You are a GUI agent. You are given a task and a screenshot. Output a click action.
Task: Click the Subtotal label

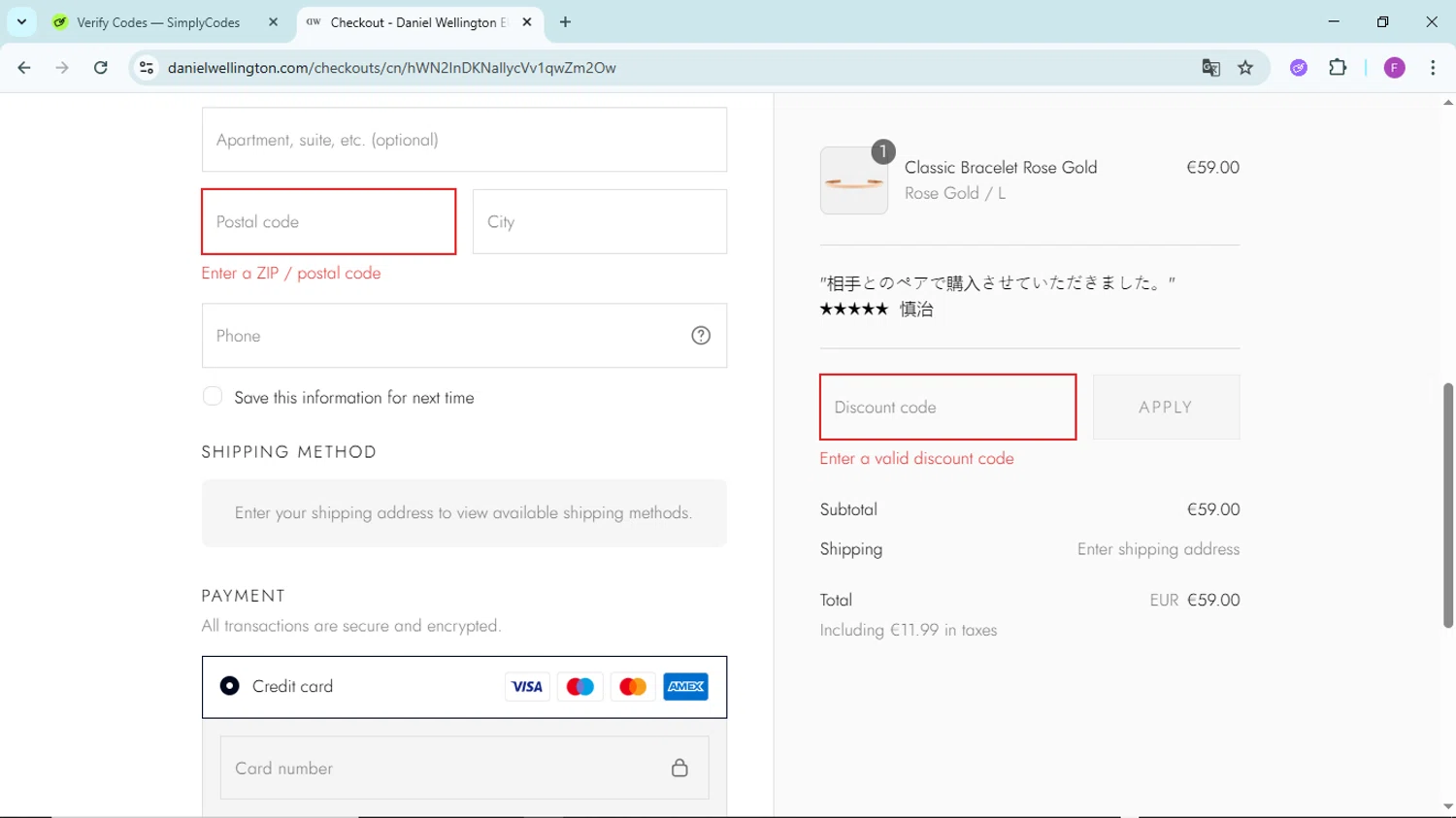tap(848, 509)
